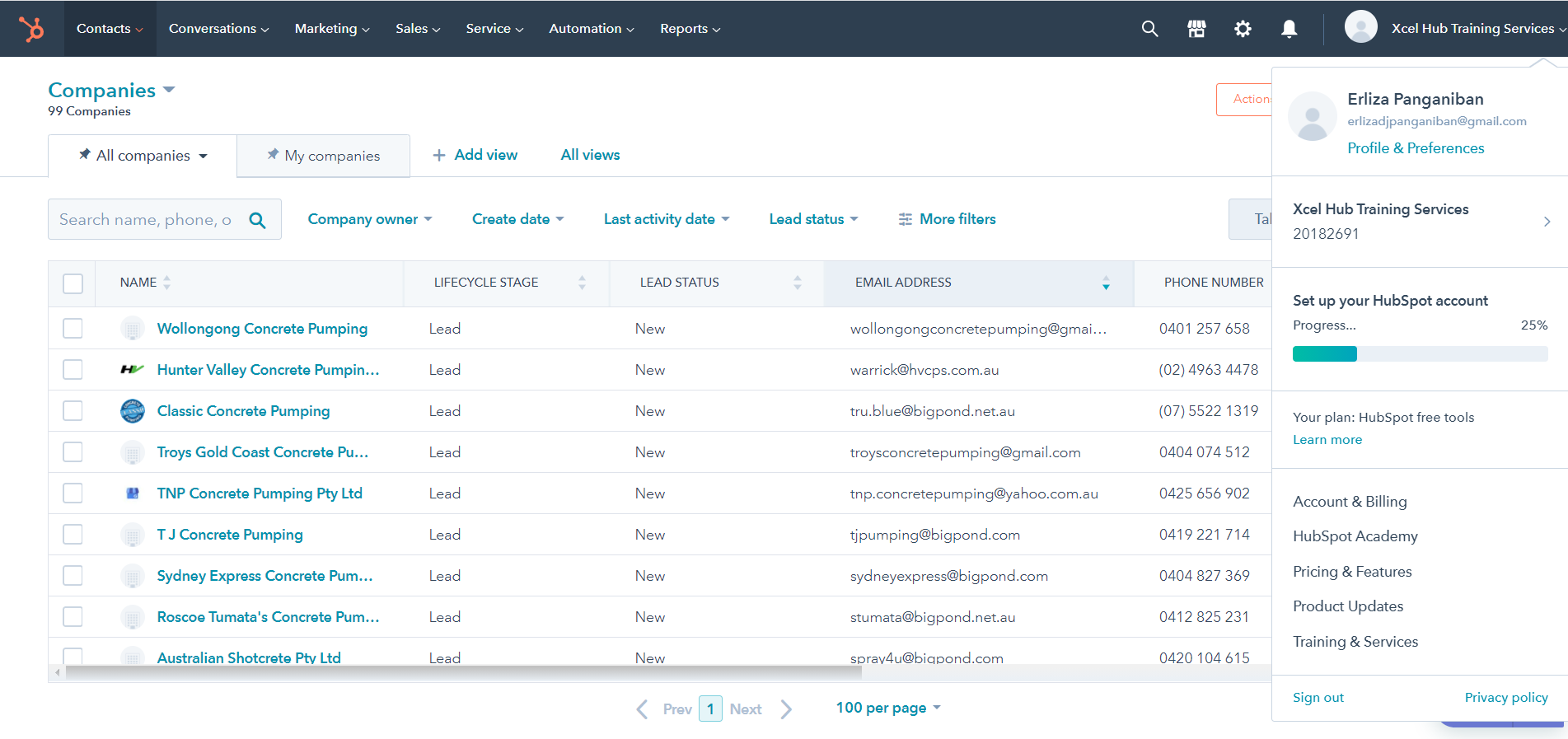The width and height of the screenshot is (1568, 739).
Task: Click TNP Concrete Pumping logo icon
Action: pos(132,493)
